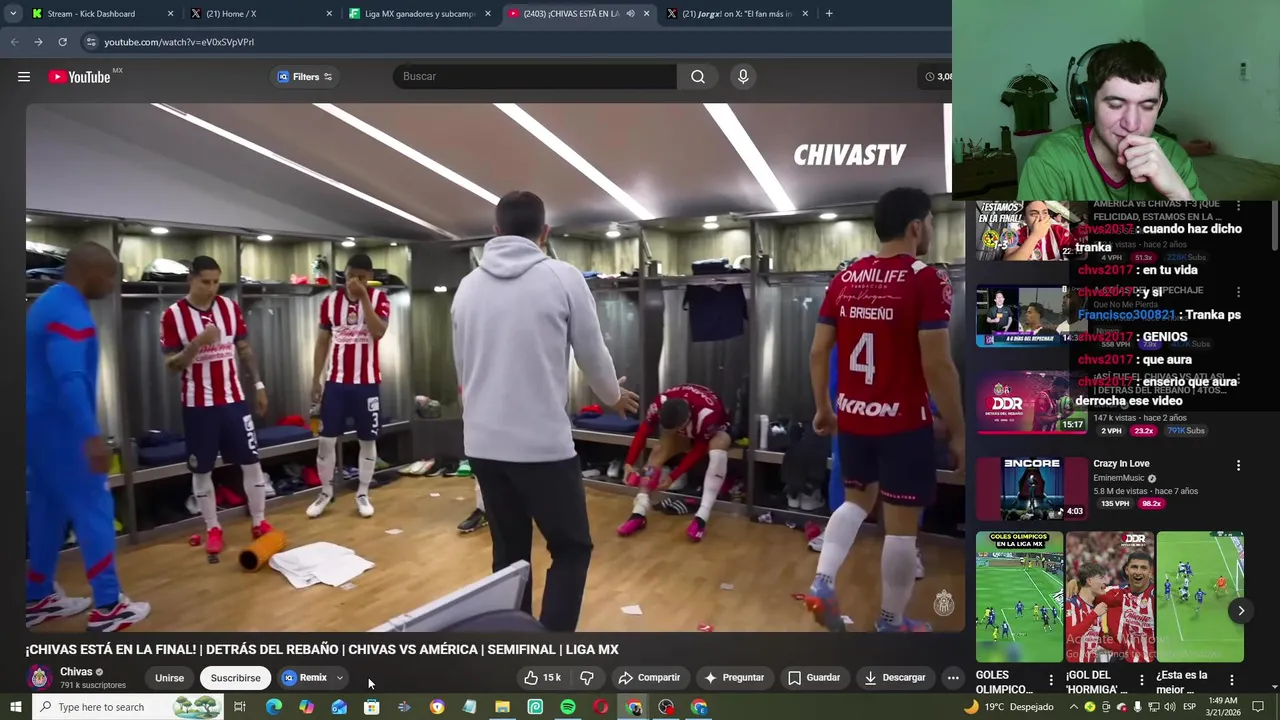Open Outlook from the taskbar
Viewport: 1280px width, 720px height.
tap(339, 707)
